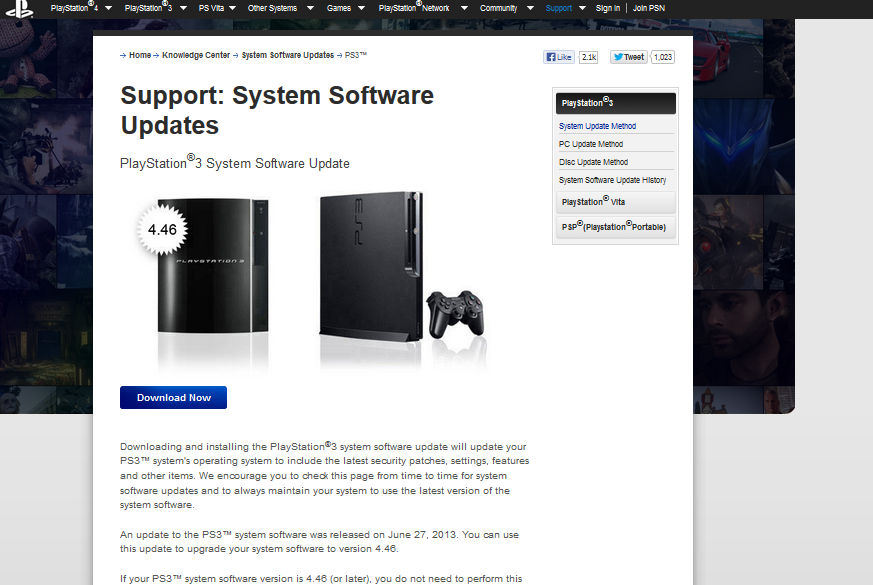This screenshot has width=873, height=585.
Task: Open System Software Updates breadcrumb link
Action: tap(288, 55)
